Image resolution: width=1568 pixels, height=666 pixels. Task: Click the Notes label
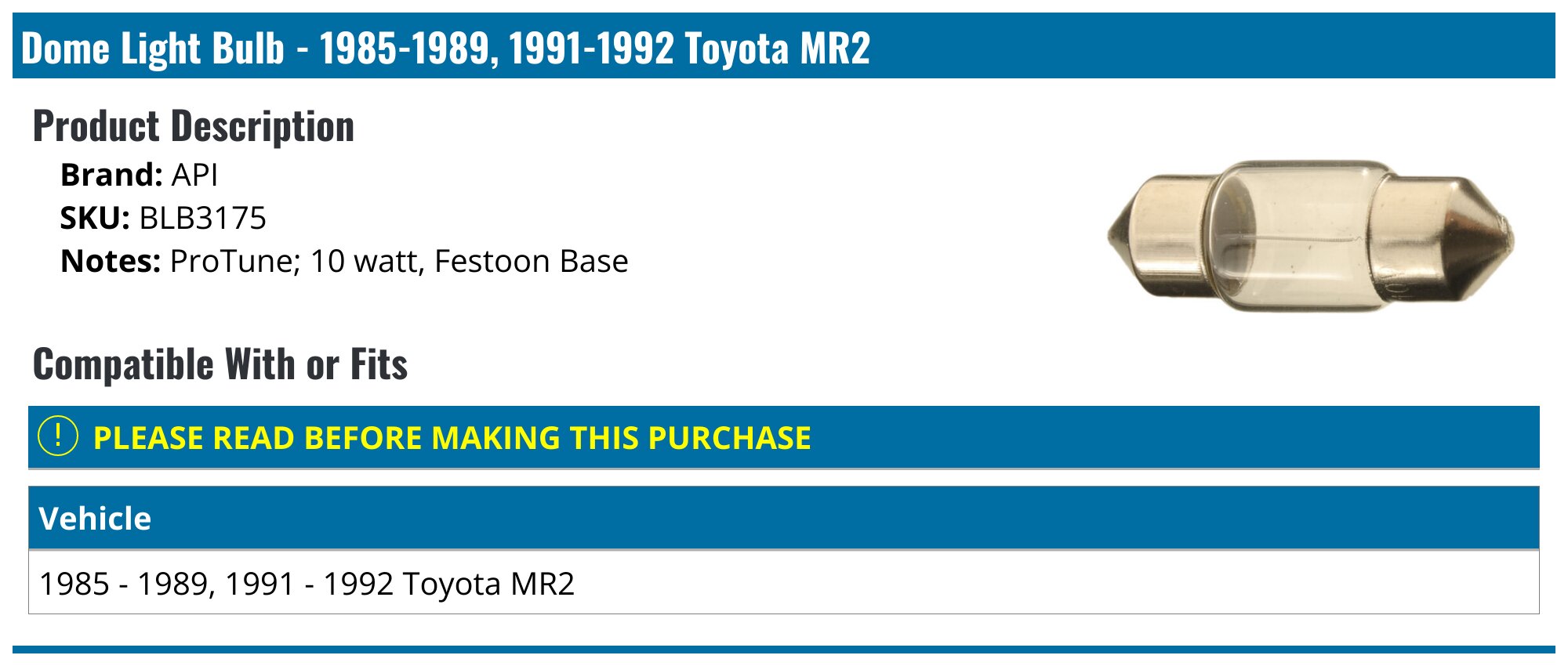pos(110,261)
